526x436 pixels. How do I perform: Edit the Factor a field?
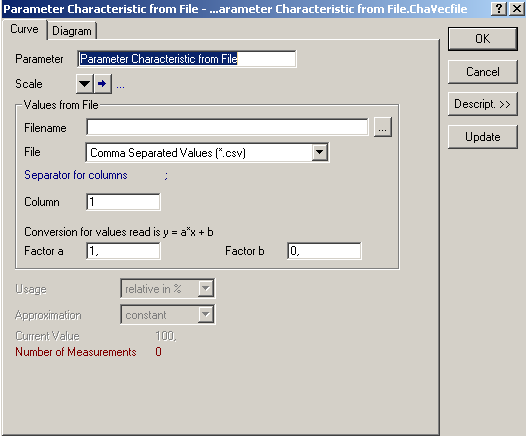point(123,251)
